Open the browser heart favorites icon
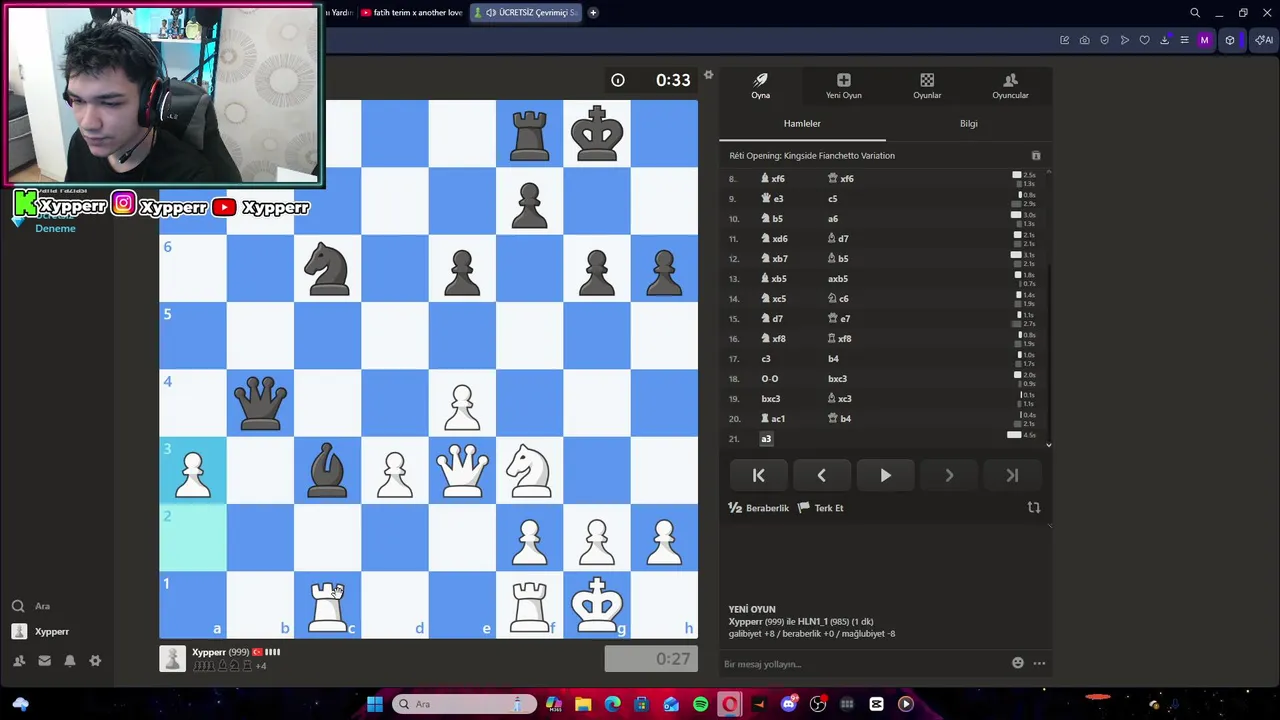 coord(1144,40)
